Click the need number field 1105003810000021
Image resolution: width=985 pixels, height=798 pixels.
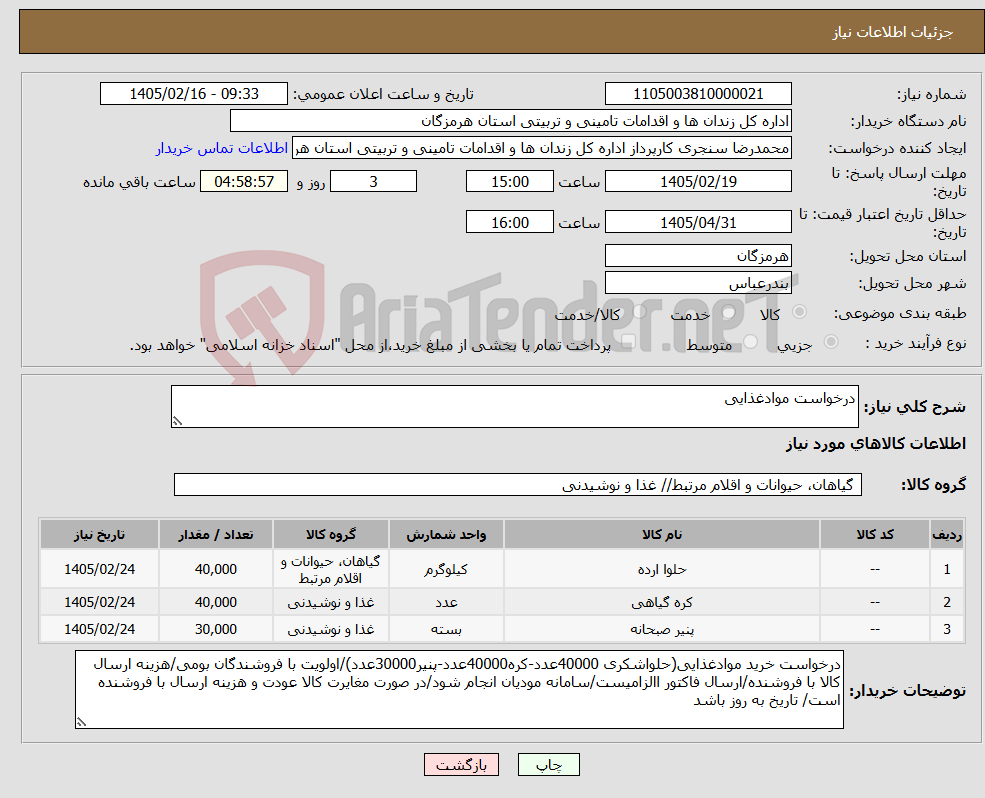click(698, 94)
